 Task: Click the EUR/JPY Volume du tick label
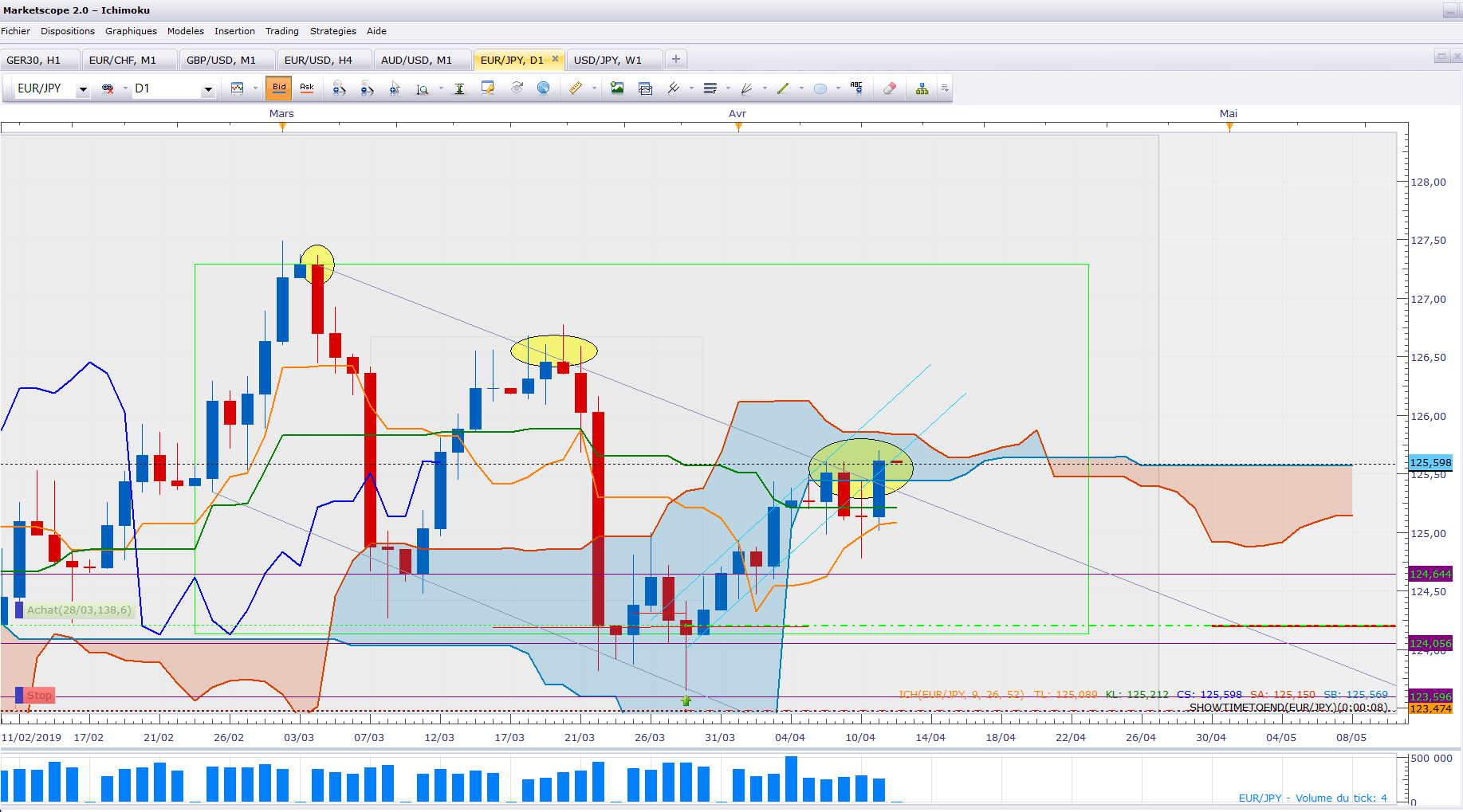coord(1312,798)
